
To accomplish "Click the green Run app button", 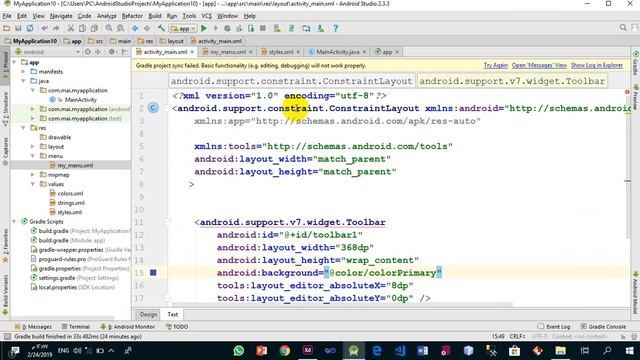I will 204,28.
